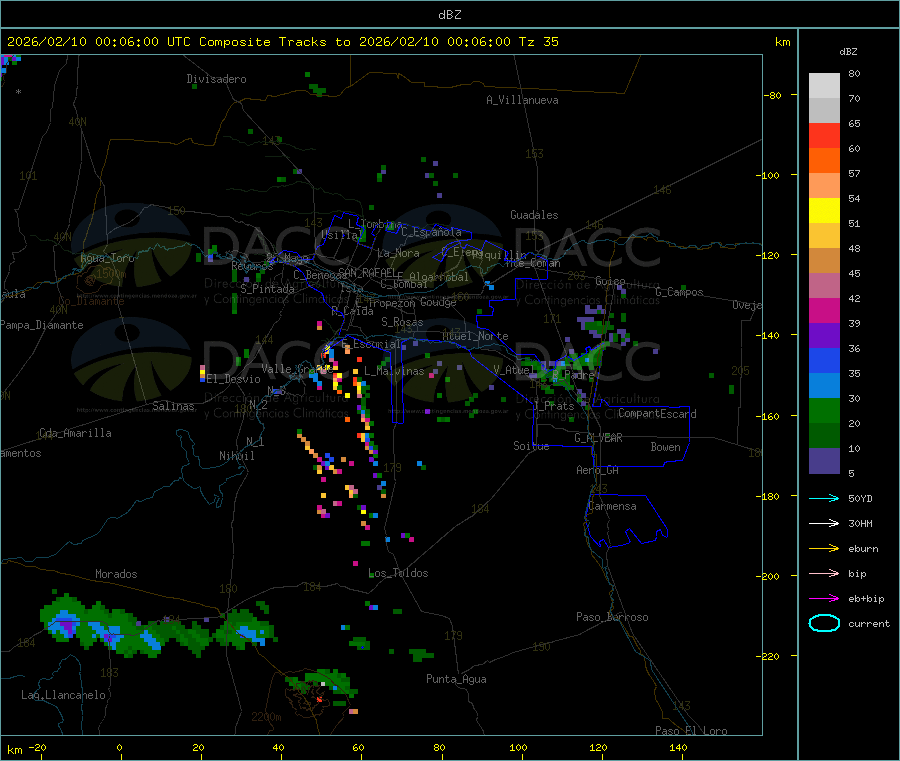The height and width of the screenshot is (761, 900).
Task: Click the S_Pintada map label
Action: (267, 289)
